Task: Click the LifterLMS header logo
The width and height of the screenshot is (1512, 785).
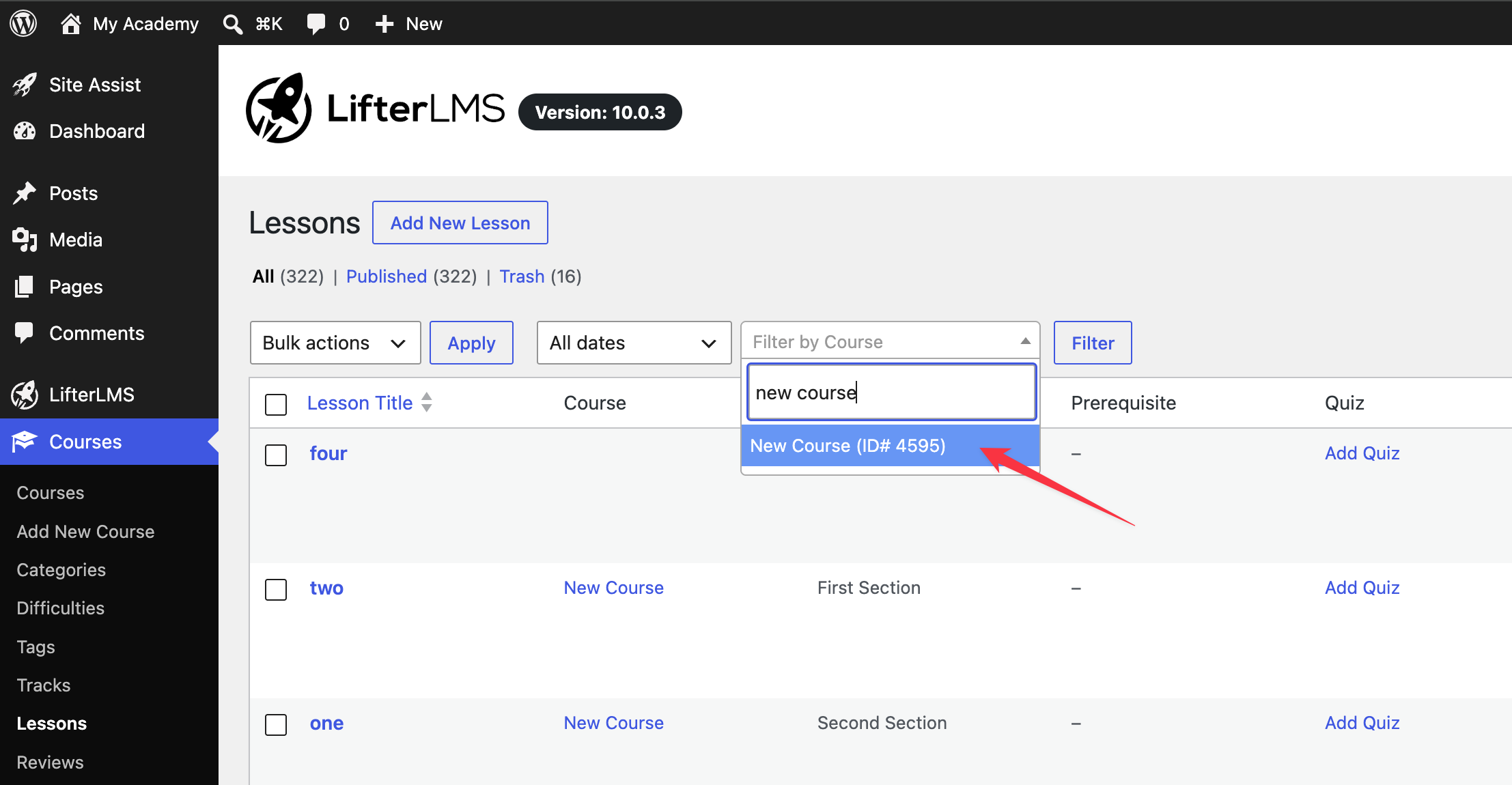Action: (376, 109)
